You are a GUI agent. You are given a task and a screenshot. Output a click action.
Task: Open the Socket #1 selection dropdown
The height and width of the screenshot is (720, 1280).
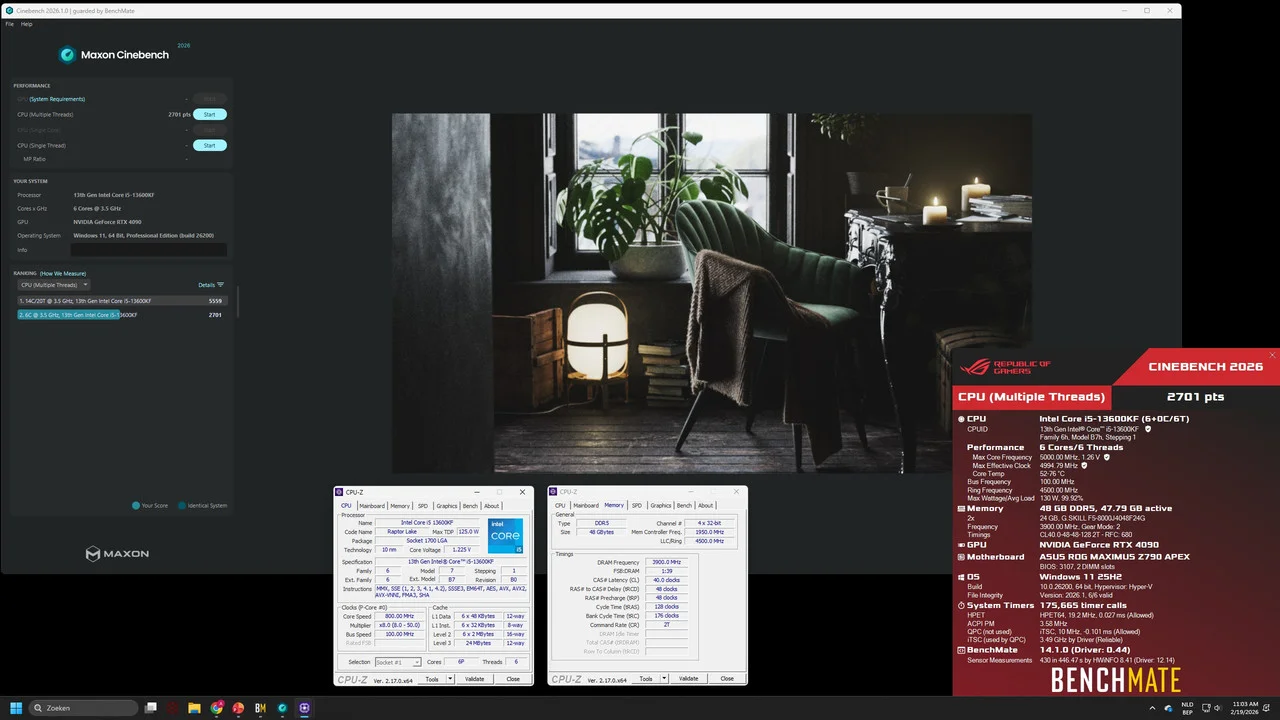click(x=398, y=662)
